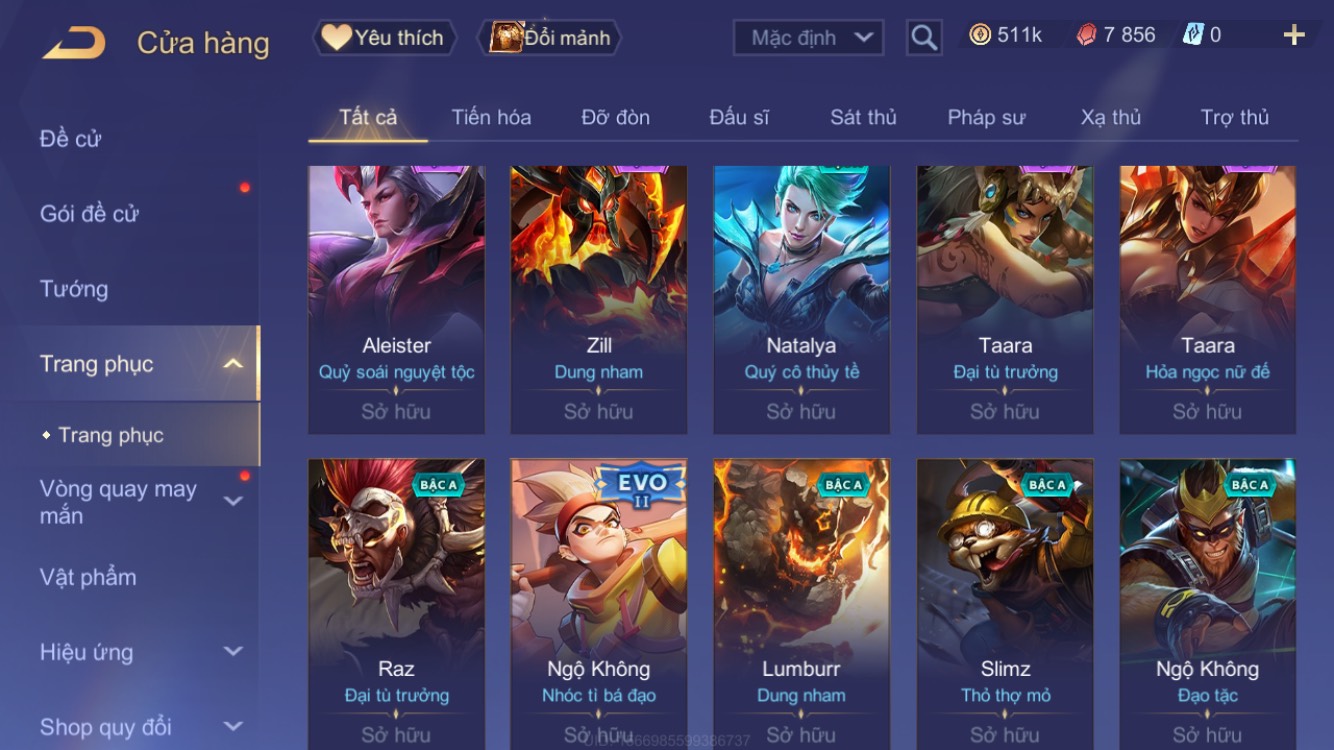Open the Zill Dung nham skin card
1334x750 pixels.
598,300
